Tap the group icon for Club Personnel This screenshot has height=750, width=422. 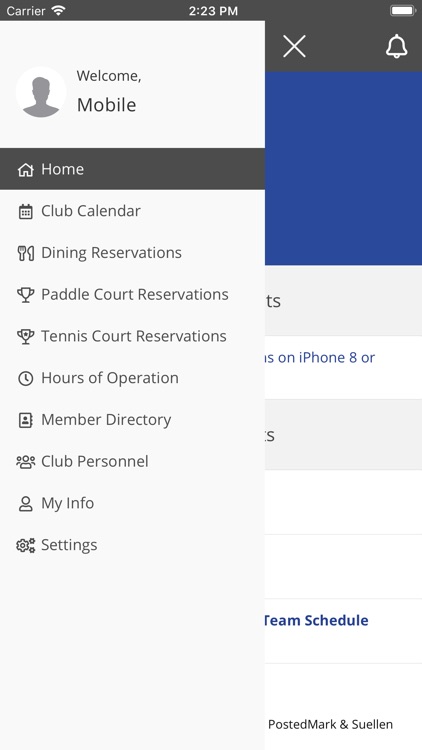point(25,462)
